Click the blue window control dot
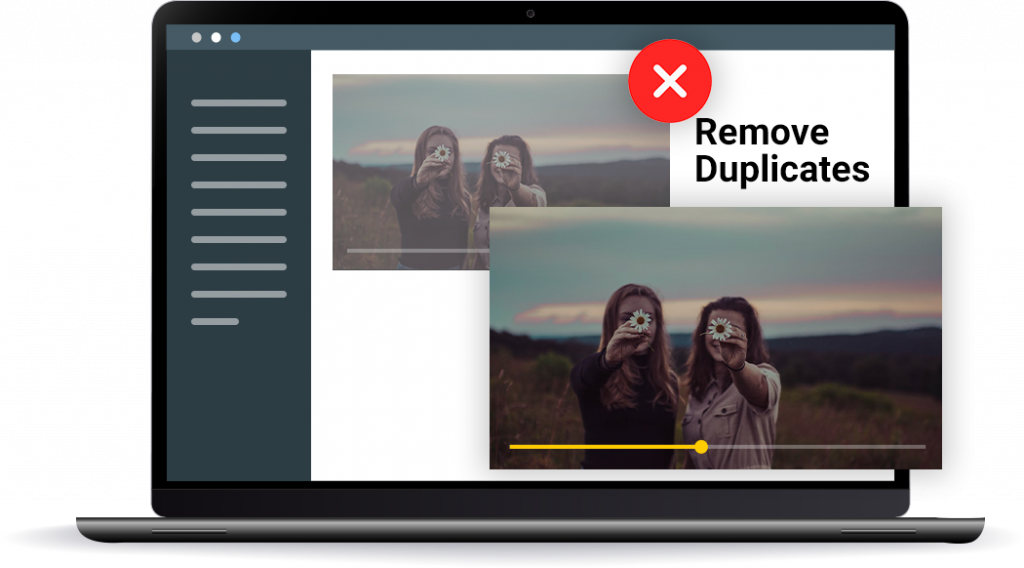Screen dimensions: 1024x568 [236, 37]
